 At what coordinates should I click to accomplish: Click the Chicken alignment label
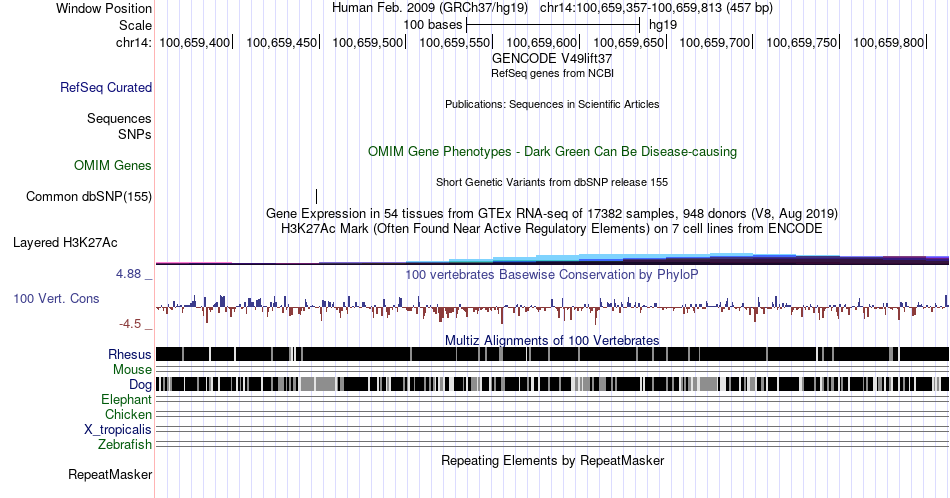tap(128, 414)
